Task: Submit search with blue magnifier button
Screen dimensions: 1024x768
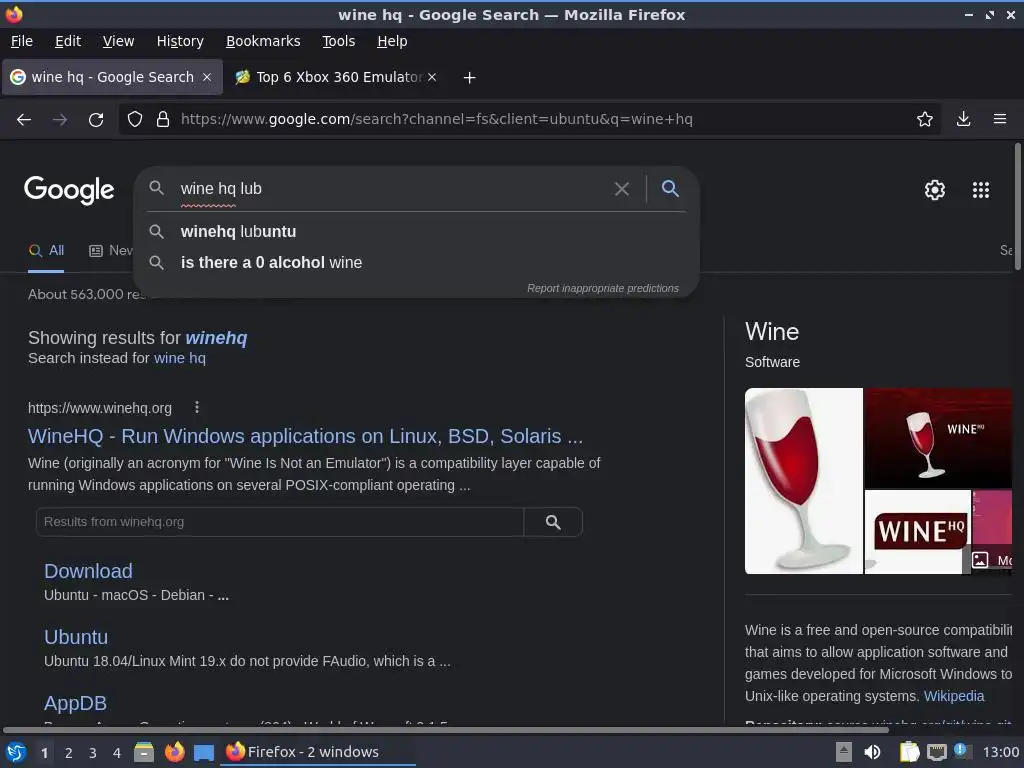Action: [x=670, y=189]
